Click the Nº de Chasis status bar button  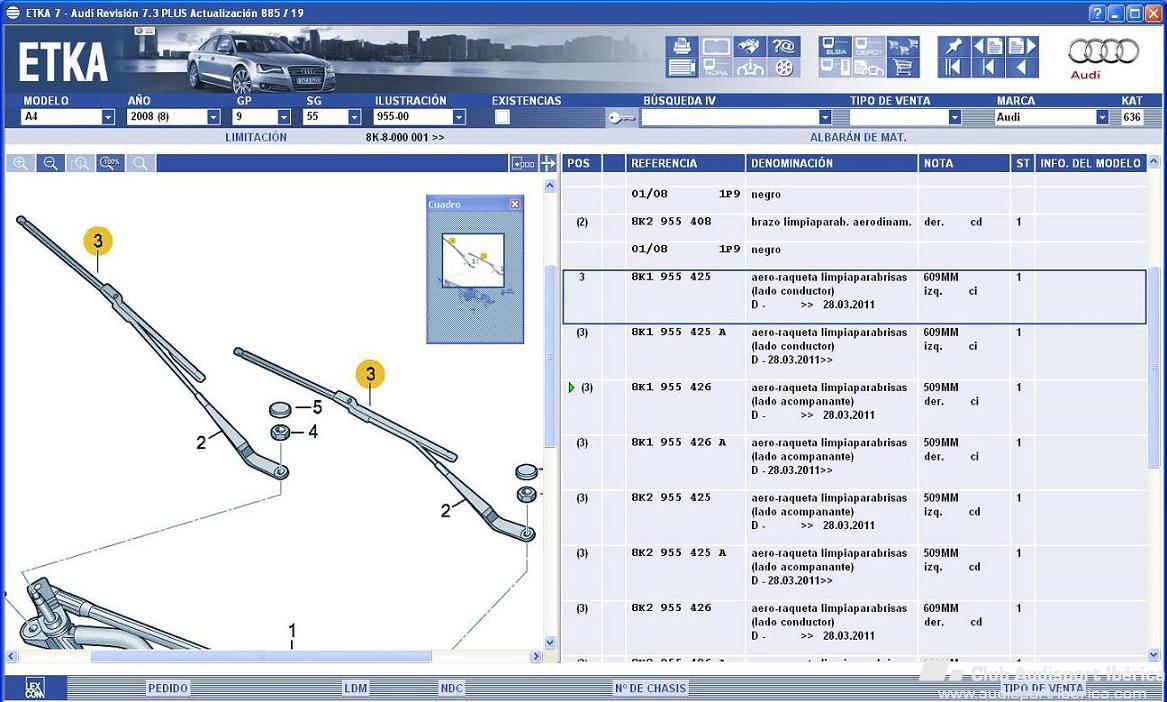point(650,688)
